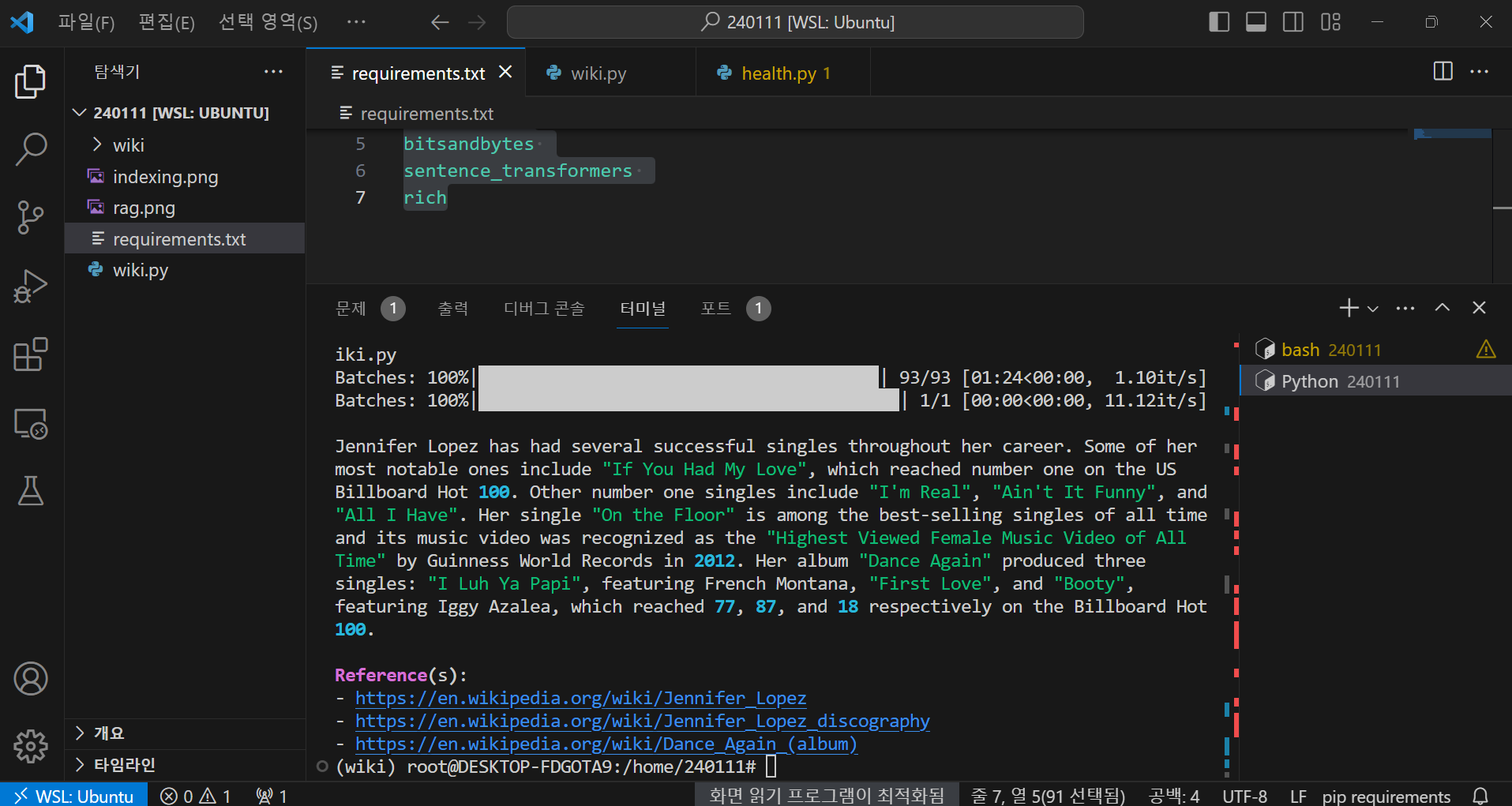This screenshot has height=806, width=1512.
Task: Open the Accounts menu icon
Action: point(31,679)
